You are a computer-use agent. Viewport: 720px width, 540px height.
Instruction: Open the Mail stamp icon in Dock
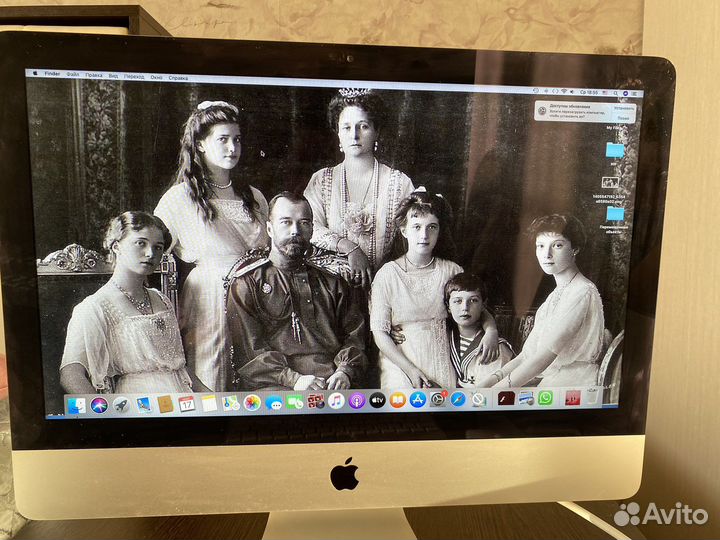point(143,405)
